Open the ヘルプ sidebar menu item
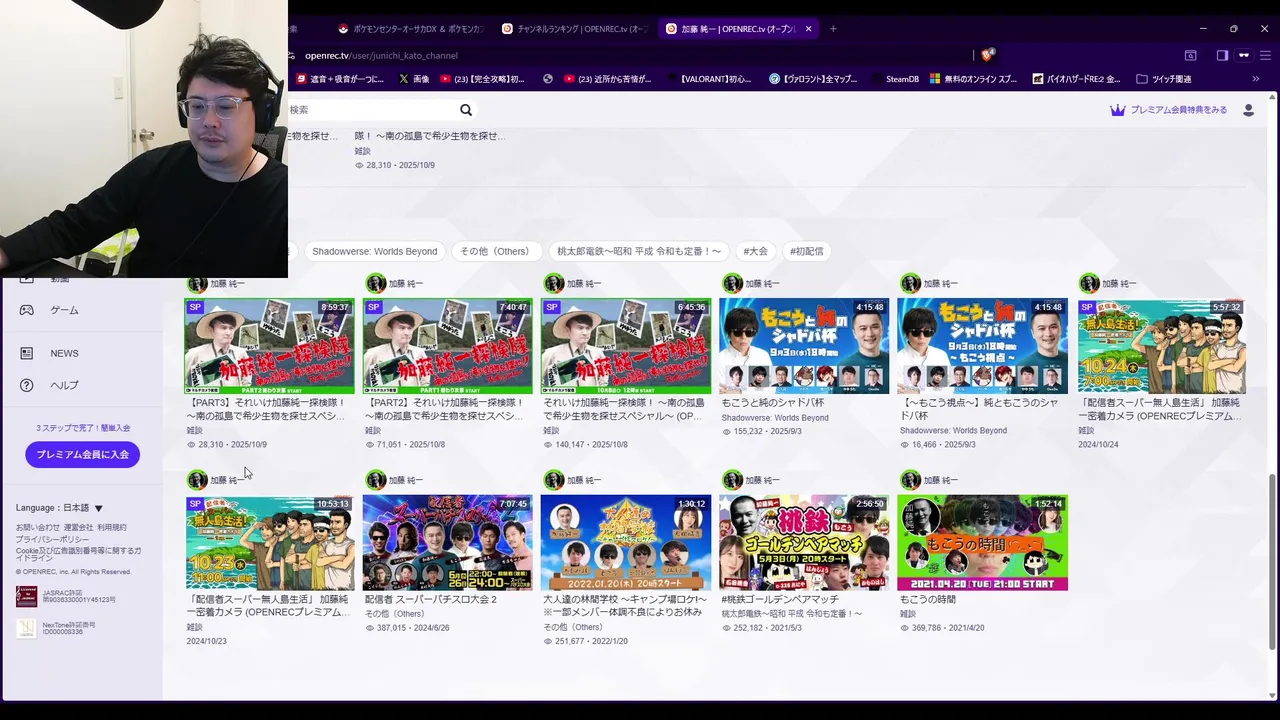Screen dimensions: 1280x720 [x=64, y=385]
